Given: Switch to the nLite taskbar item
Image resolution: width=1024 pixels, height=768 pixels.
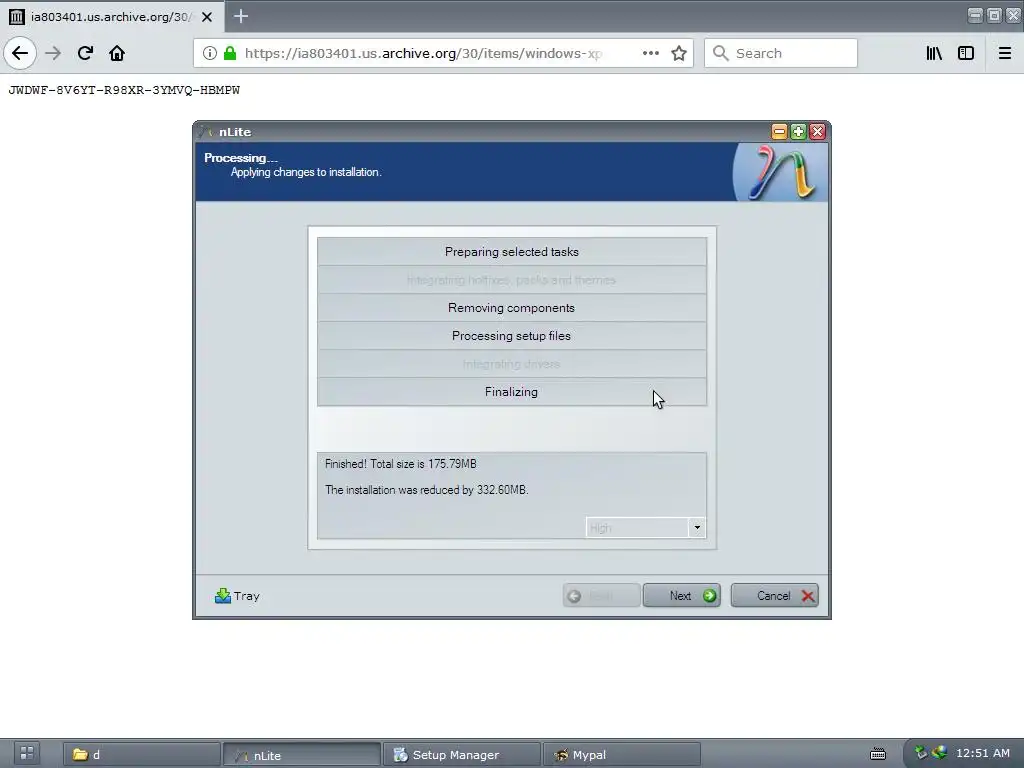Looking at the screenshot, I should (x=301, y=754).
